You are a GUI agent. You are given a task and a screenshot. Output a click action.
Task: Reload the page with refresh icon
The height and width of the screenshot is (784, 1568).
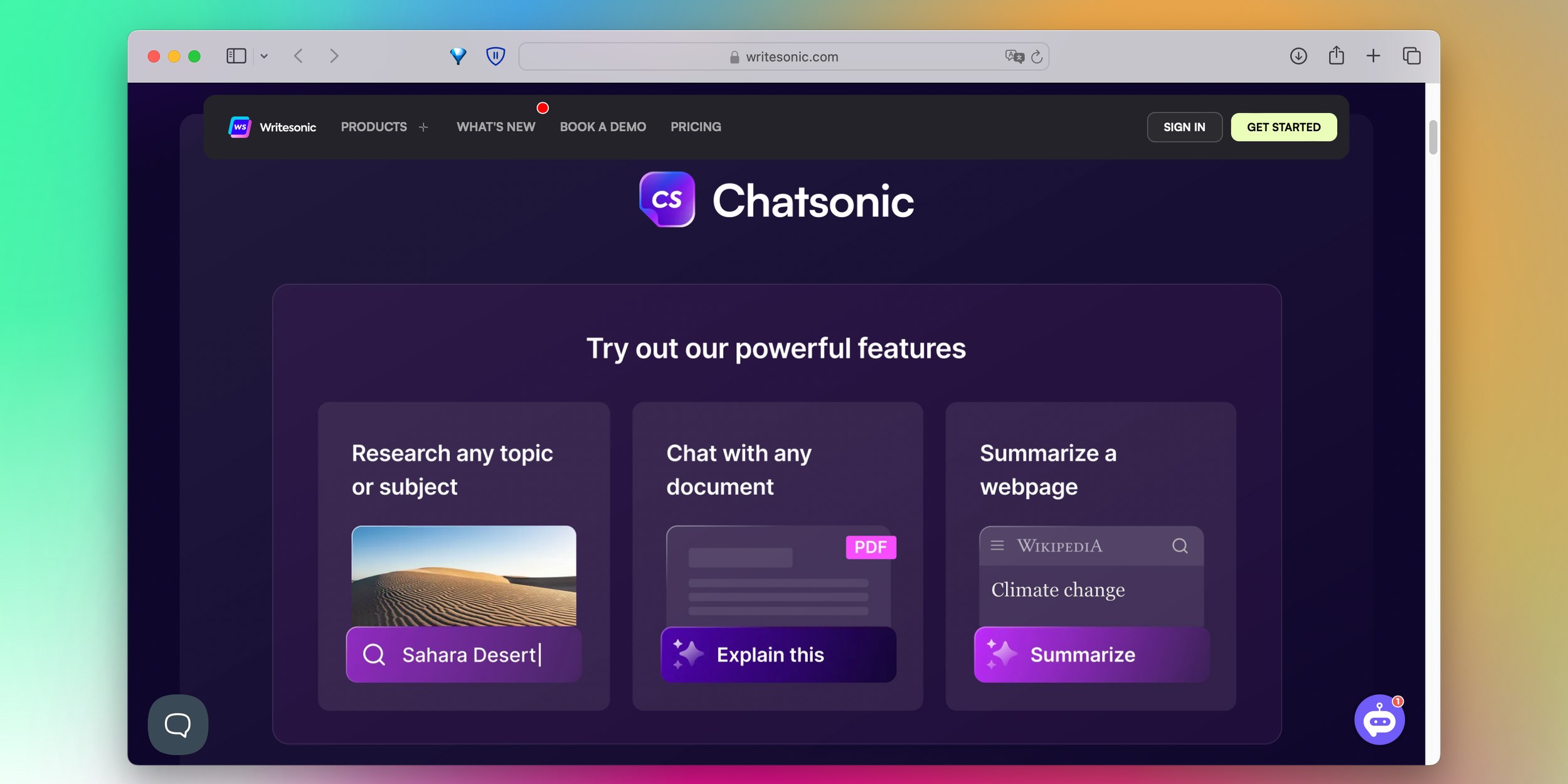tap(1037, 56)
